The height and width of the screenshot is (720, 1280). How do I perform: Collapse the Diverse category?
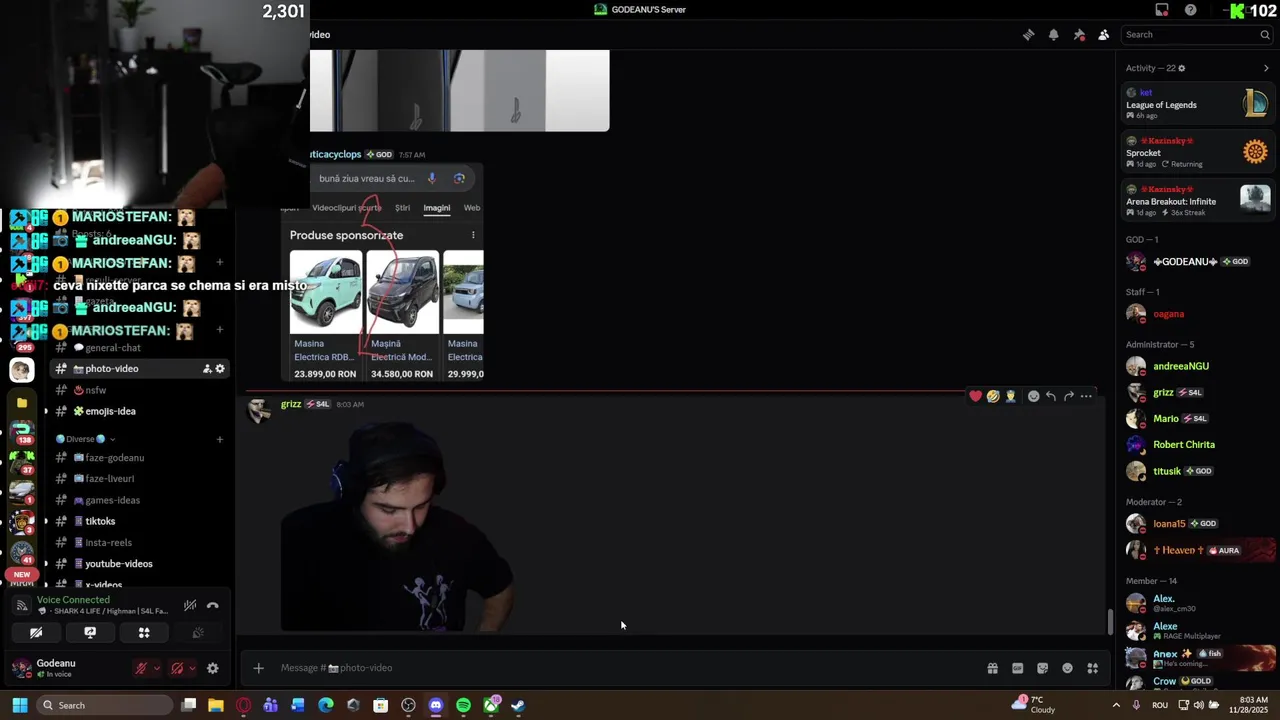(85, 439)
